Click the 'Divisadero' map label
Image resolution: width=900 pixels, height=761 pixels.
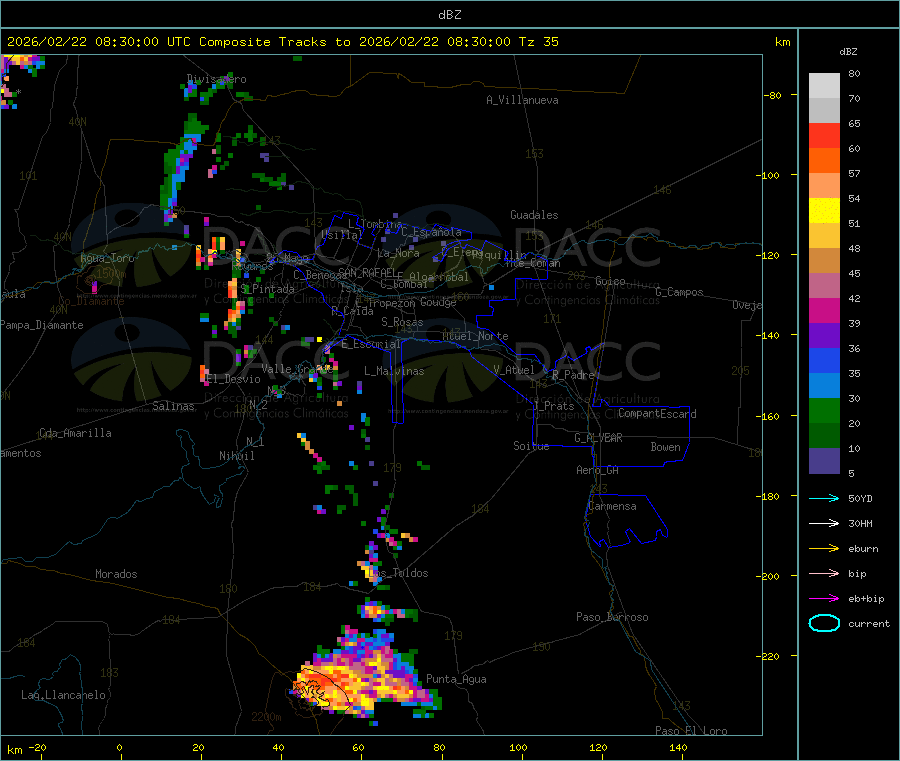tap(217, 79)
